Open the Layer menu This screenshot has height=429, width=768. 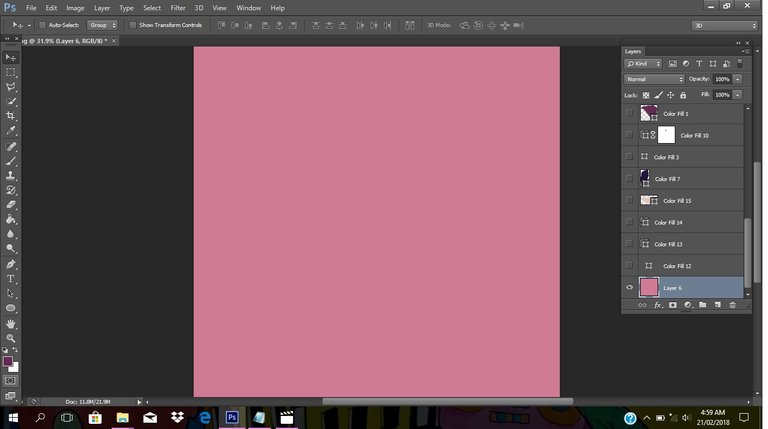tap(102, 8)
